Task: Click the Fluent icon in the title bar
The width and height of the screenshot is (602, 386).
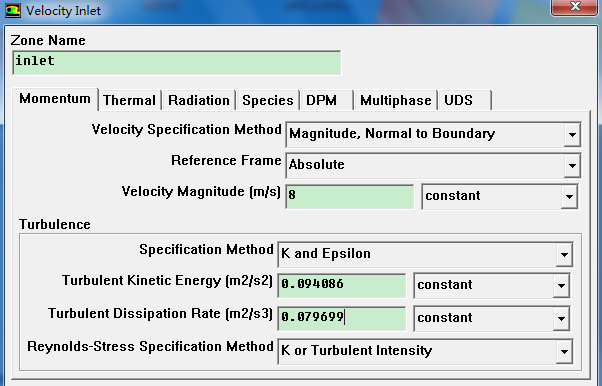Action: pos(13,10)
